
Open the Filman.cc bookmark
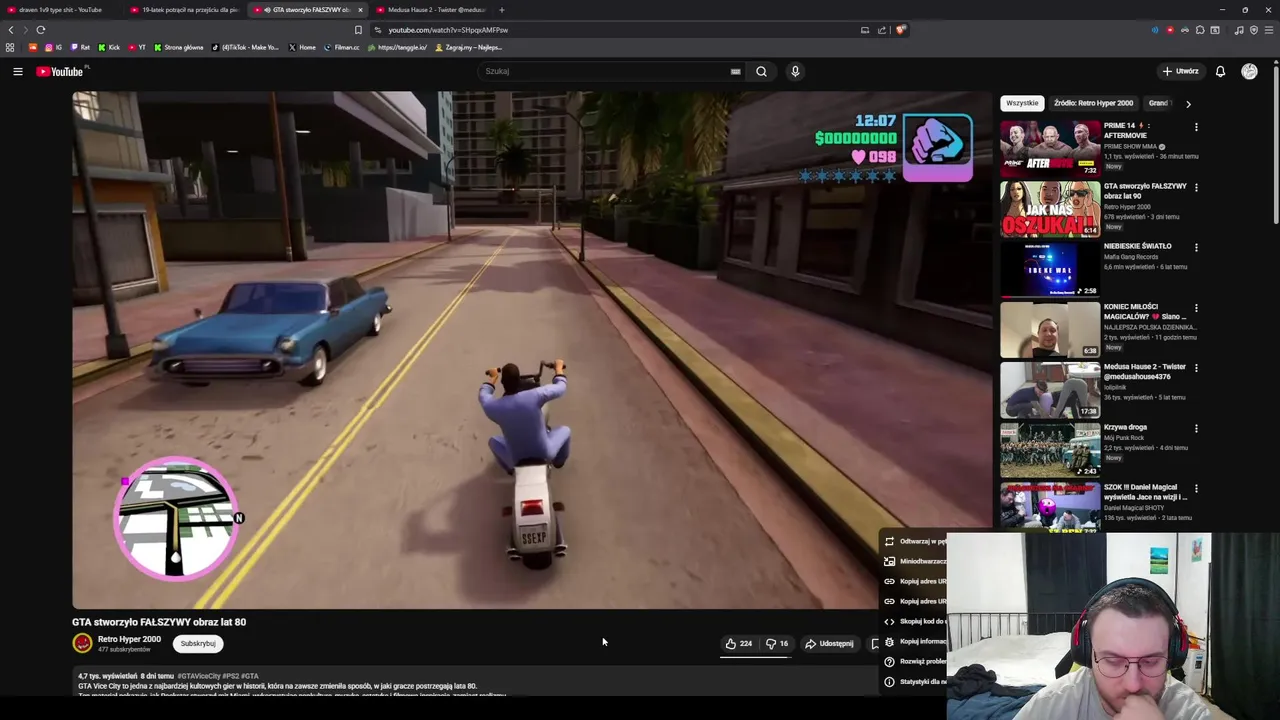point(341,47)
